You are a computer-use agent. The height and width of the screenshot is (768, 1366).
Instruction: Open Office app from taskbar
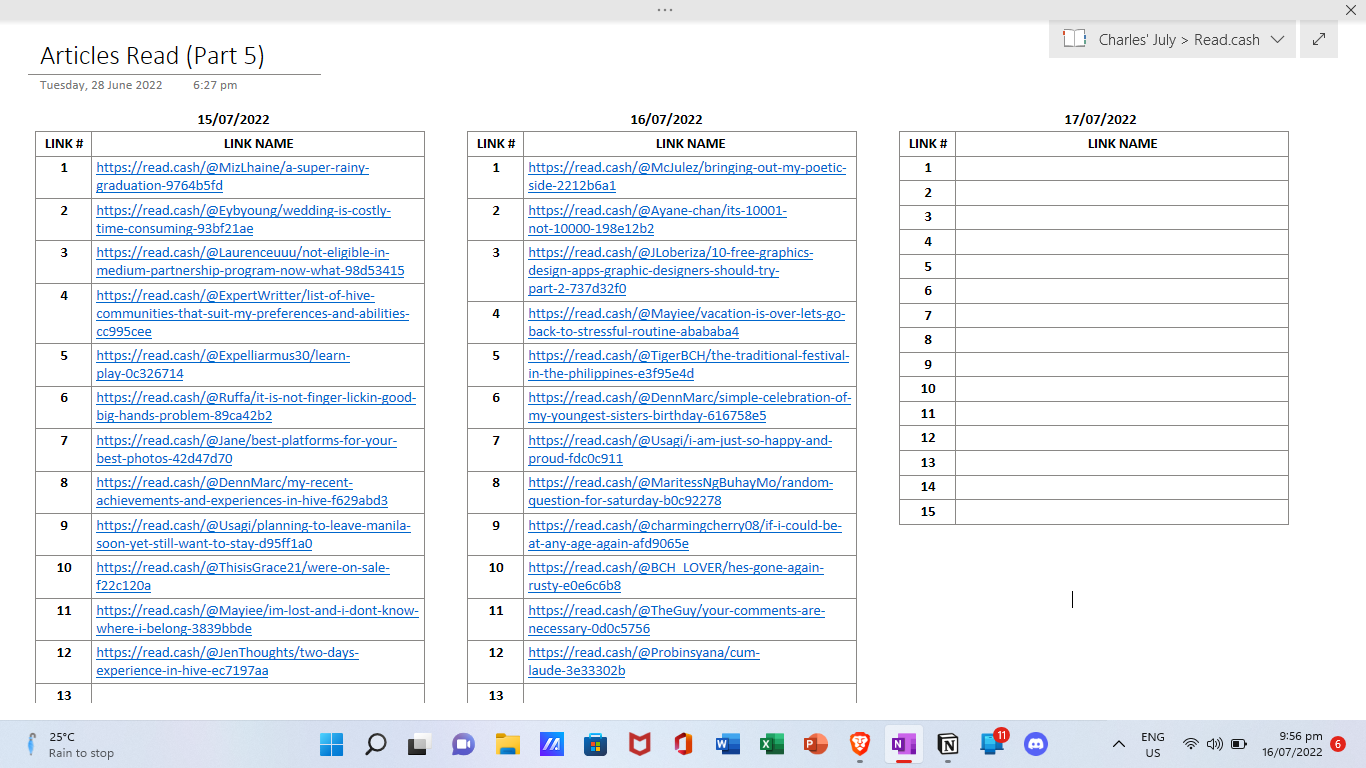coord(683,744)
